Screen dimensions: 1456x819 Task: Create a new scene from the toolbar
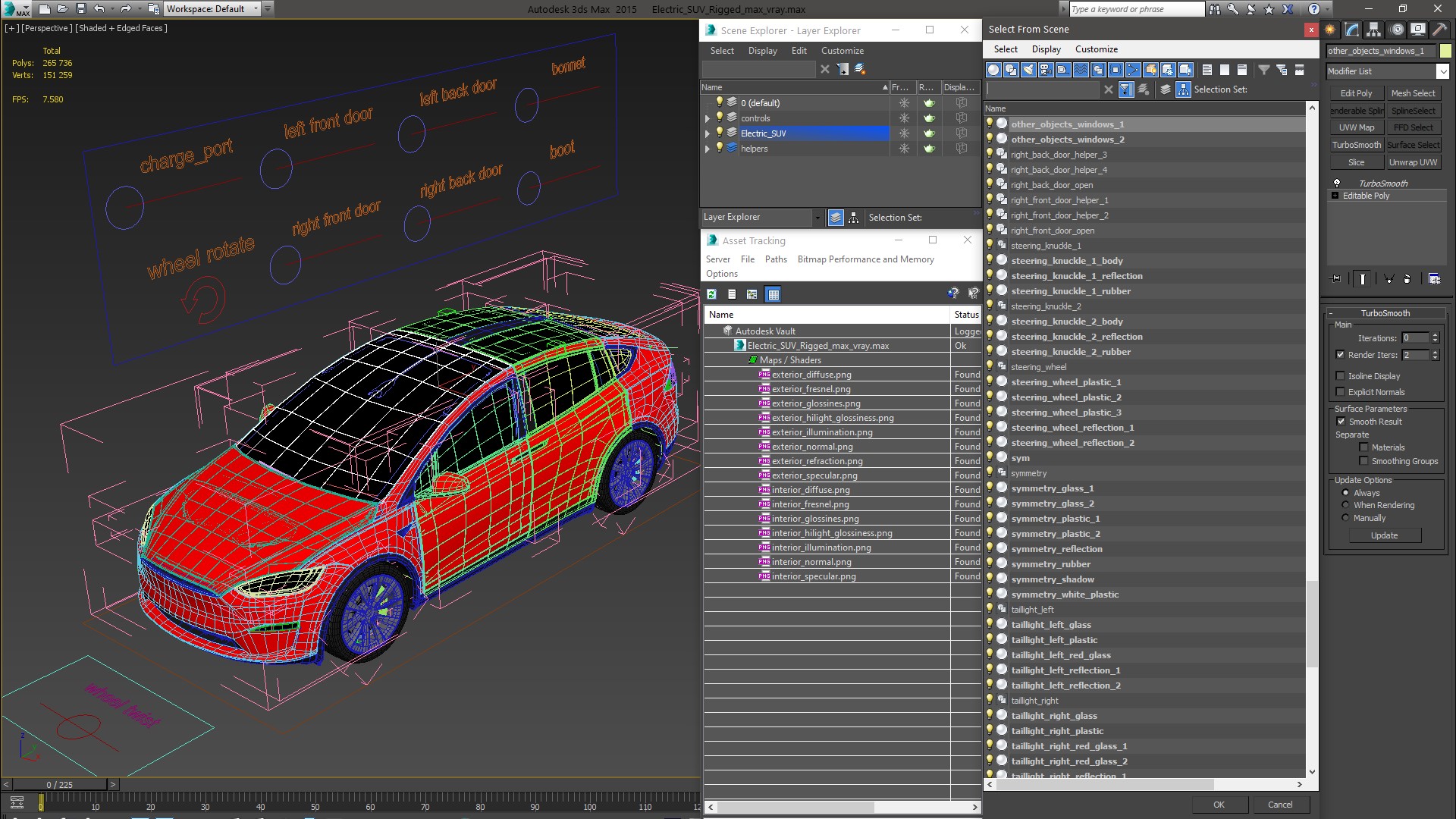[44, 9]
